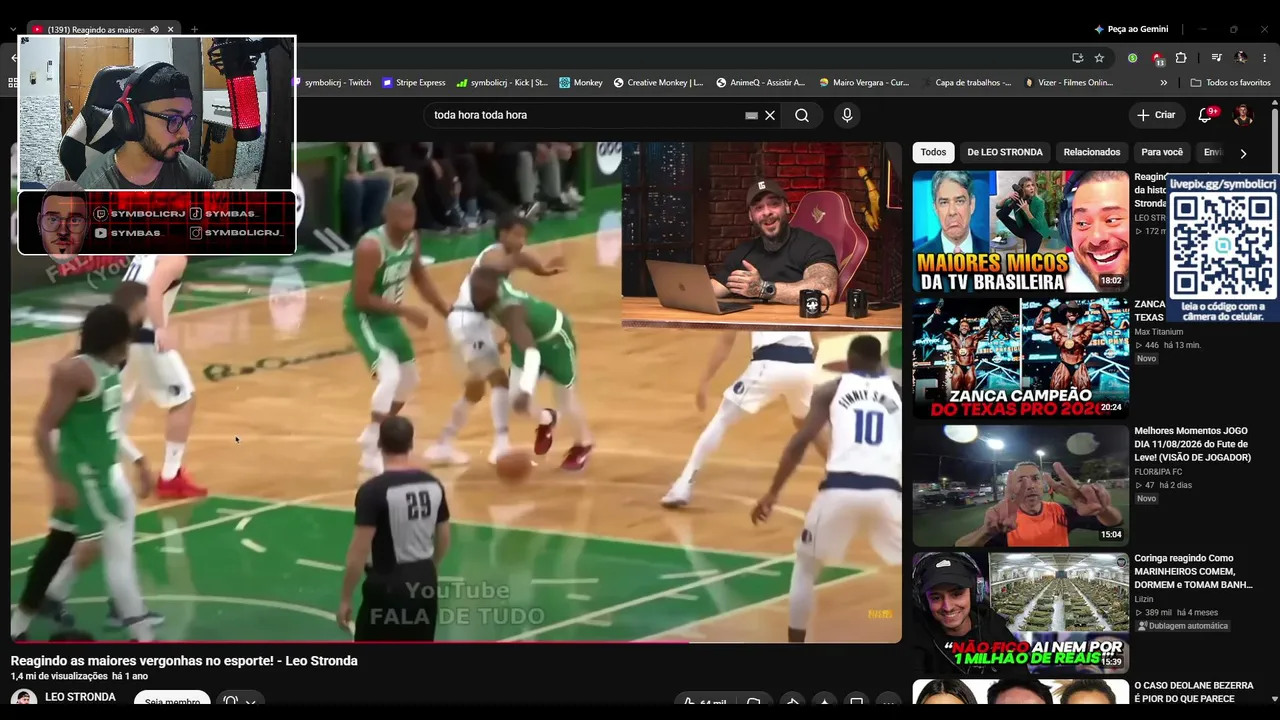Open the Vizer Filmes Online bookmark
Viewport: 1280px width, 720px height.
coord(1069,83)
